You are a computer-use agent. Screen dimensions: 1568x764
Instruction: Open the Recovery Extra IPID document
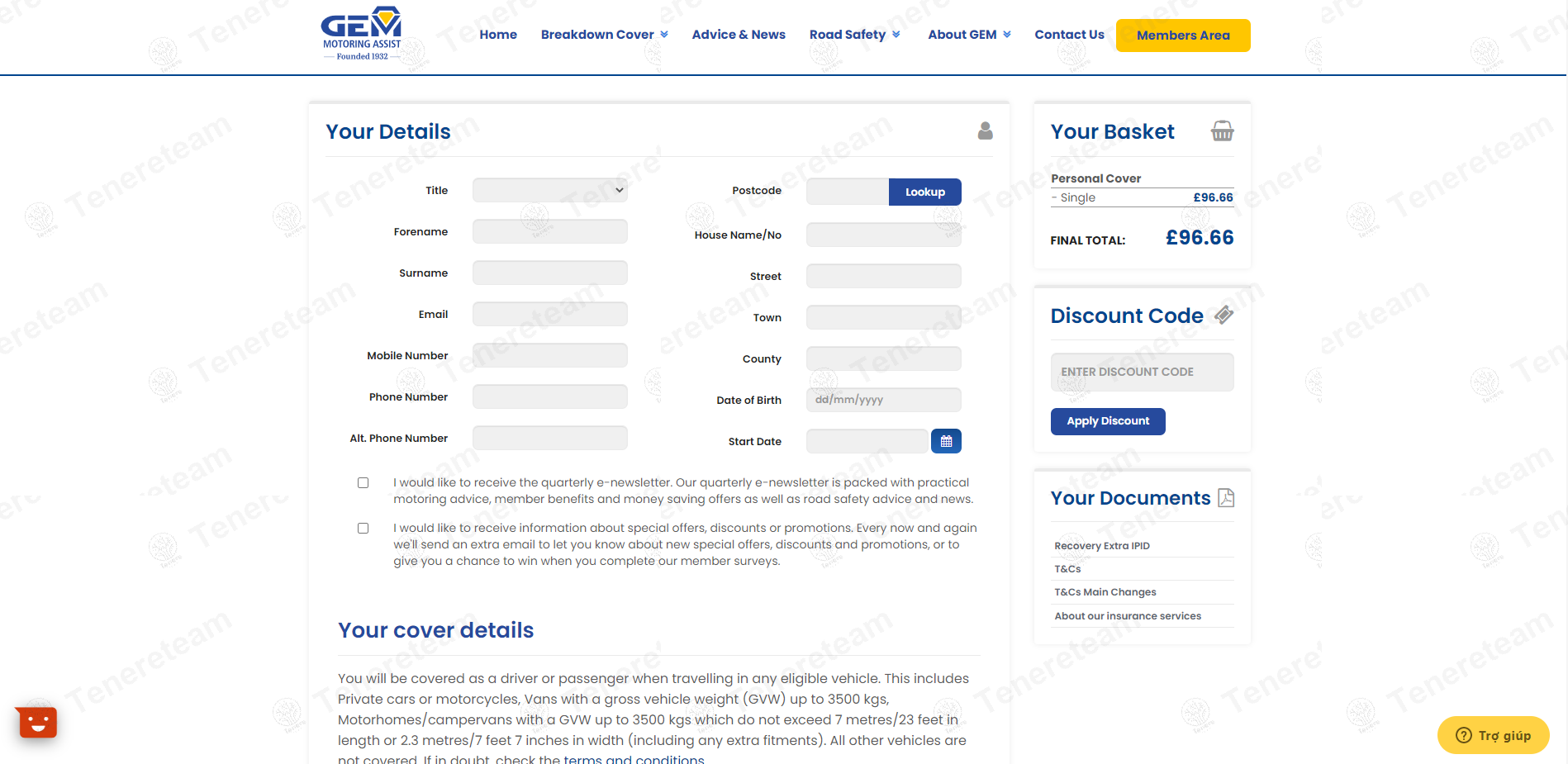1102,546
